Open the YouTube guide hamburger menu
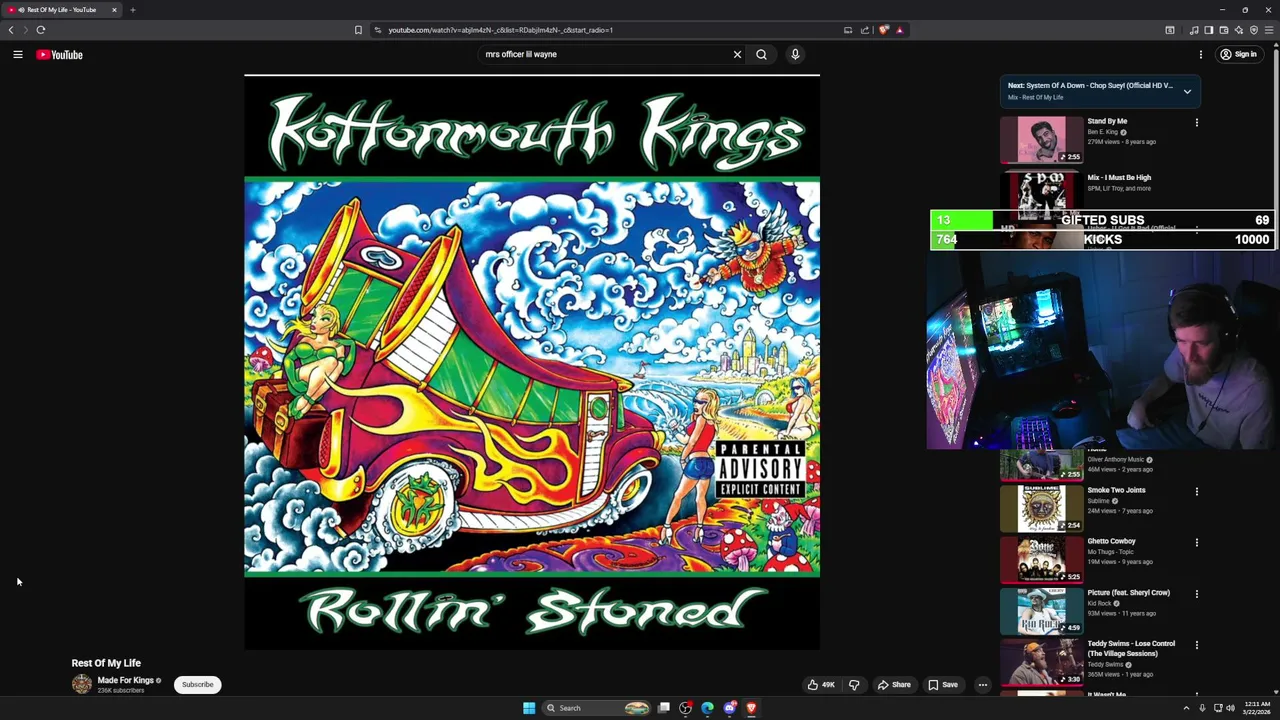The image size is (1280, 720). pyautogui.click(x=18, y=55)
